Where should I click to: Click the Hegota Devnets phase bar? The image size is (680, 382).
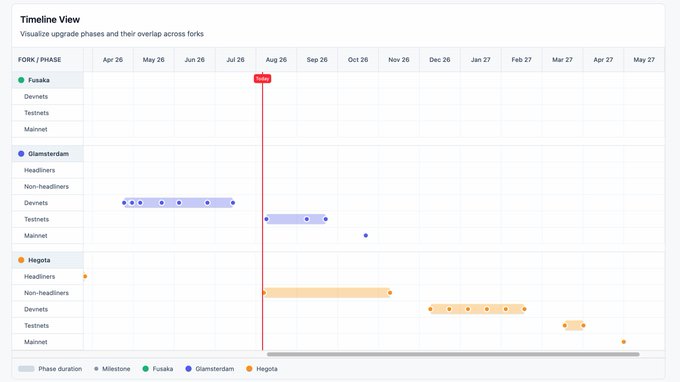pyautogui.click(x=477, y=309)
